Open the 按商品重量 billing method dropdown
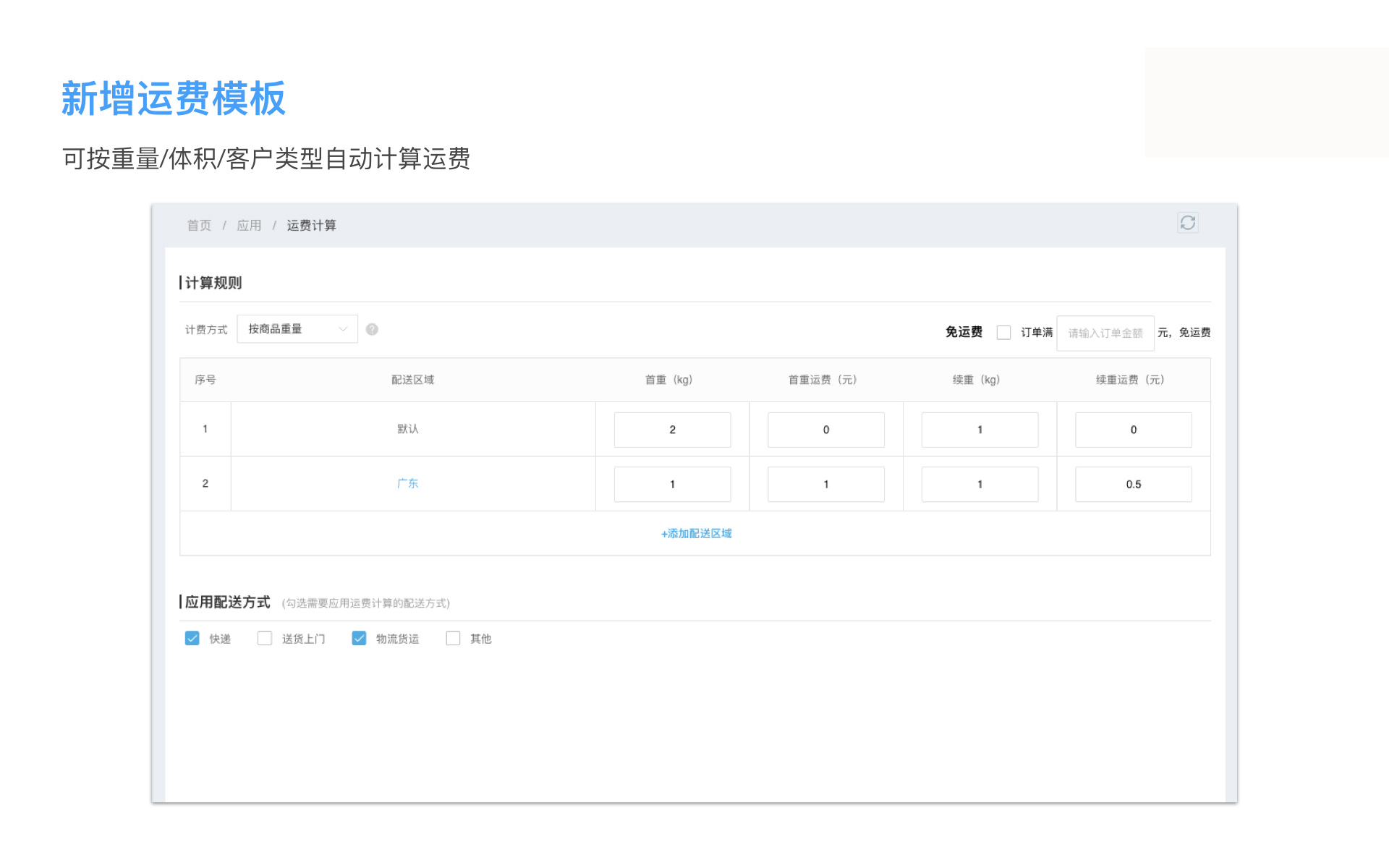Viewport: 1389px width, 868px height. pyautogui.click(x=297, y=329)
